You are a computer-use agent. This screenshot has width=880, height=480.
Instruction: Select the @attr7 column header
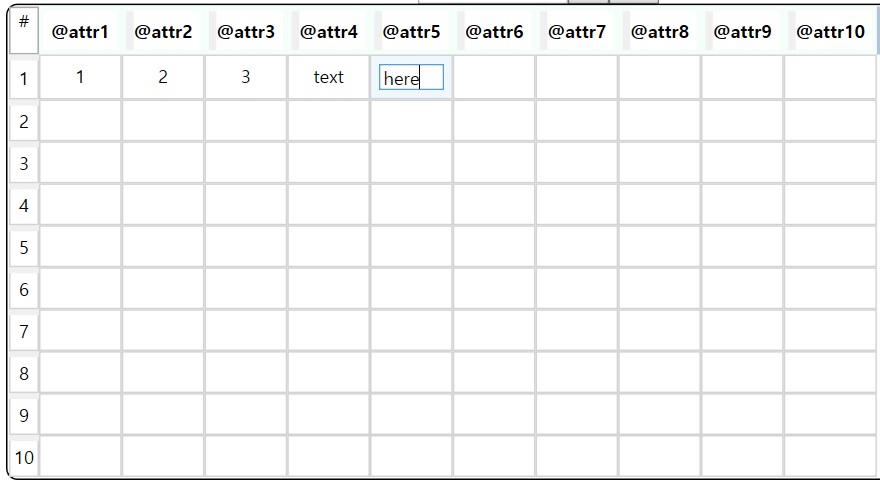click(577, 31)
